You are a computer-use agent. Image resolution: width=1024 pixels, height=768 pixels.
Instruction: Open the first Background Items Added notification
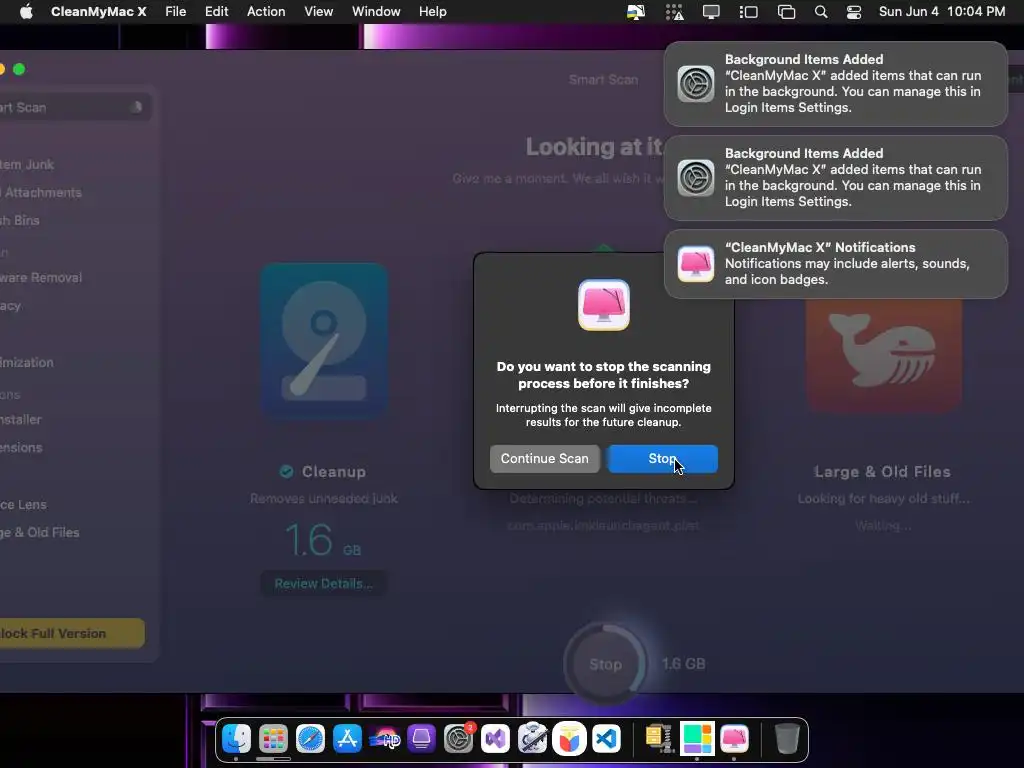coord(835,84)
